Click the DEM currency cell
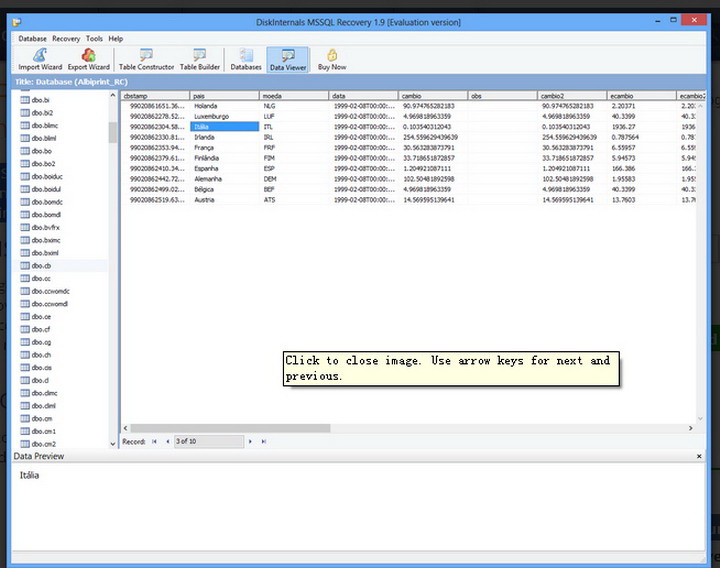 tap(294, 179)
